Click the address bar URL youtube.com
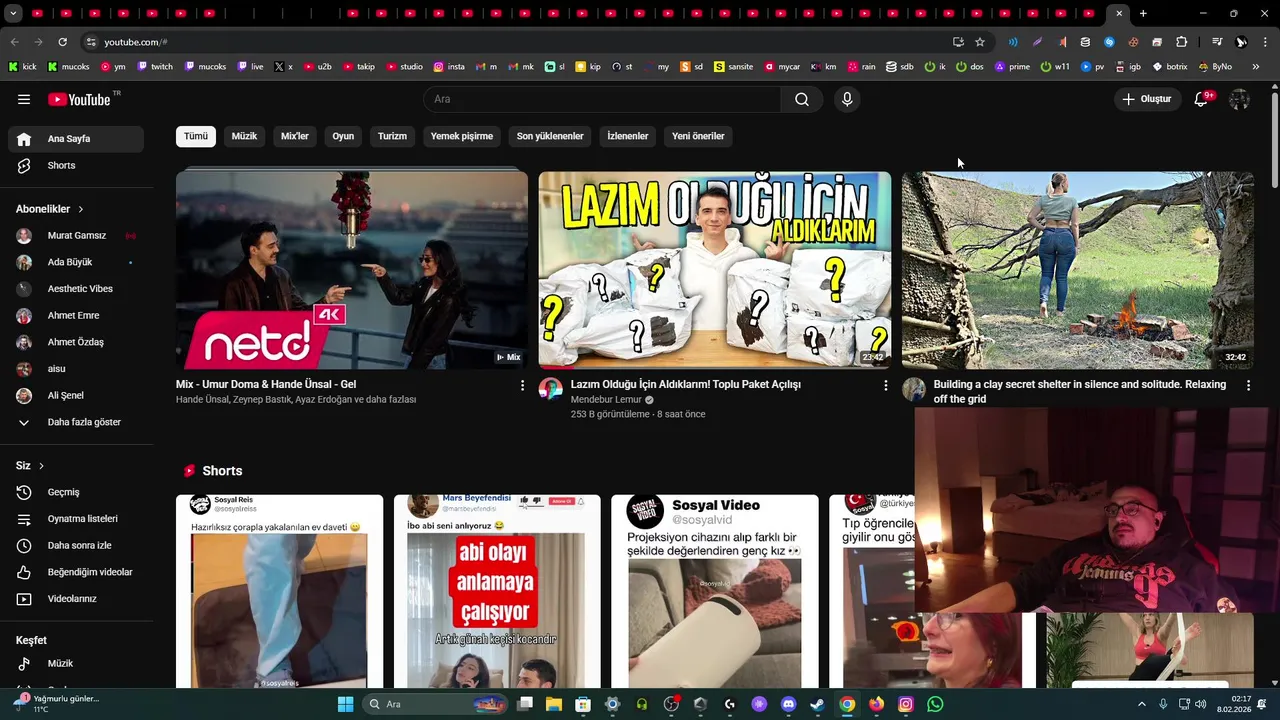The height and width of the screenshot is (720, 1280). pos(136,42)
